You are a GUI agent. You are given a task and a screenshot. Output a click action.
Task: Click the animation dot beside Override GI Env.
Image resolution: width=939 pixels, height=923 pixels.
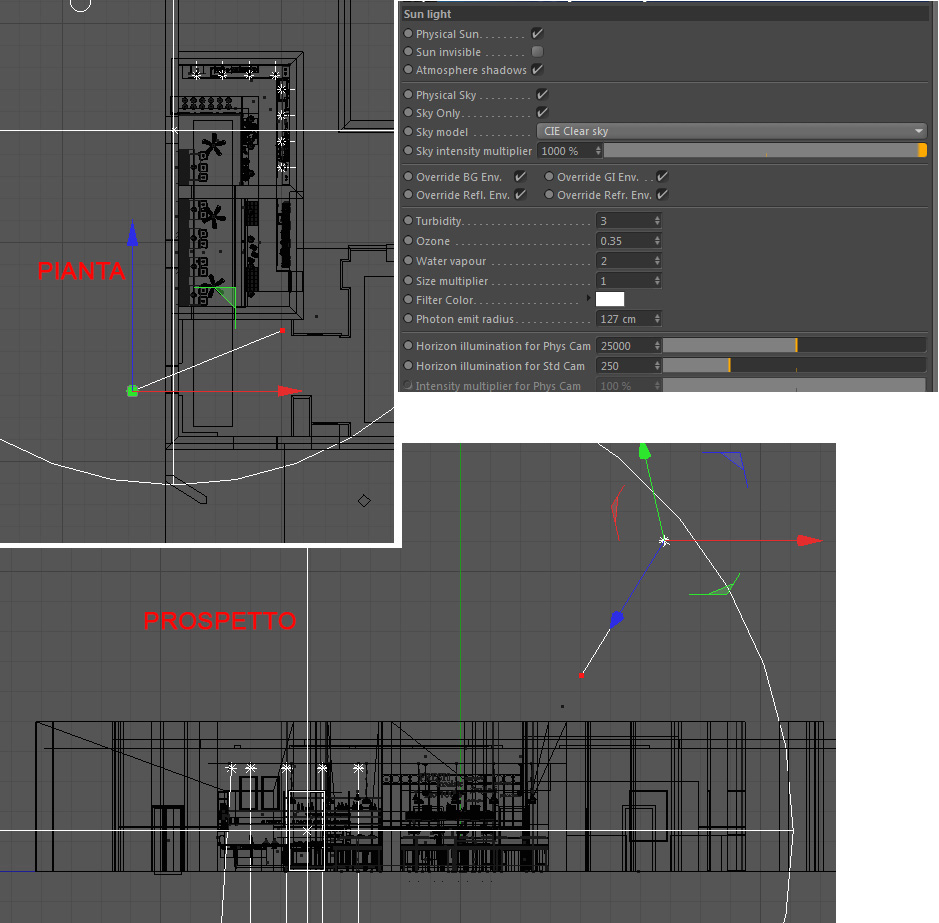pos(549,177)
